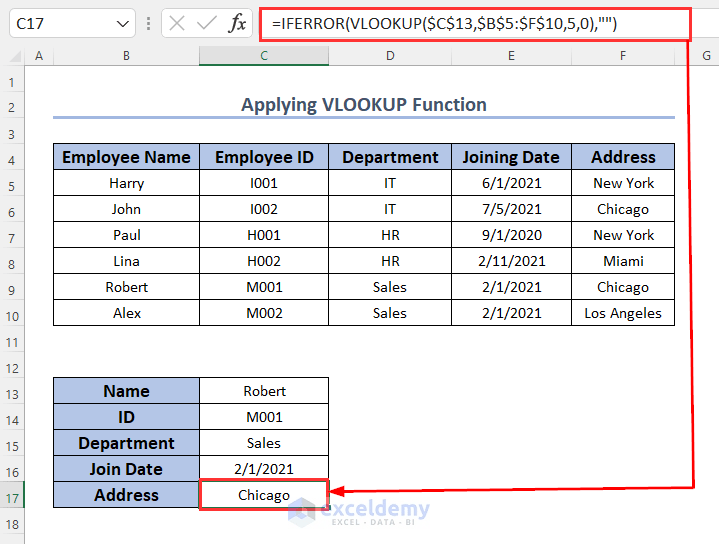
Task: Select the cell containing 'Lina'
Action: coord(126,261)
